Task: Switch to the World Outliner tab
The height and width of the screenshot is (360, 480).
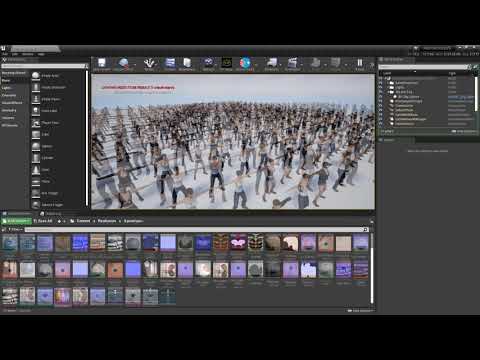Action: (393, 59)
